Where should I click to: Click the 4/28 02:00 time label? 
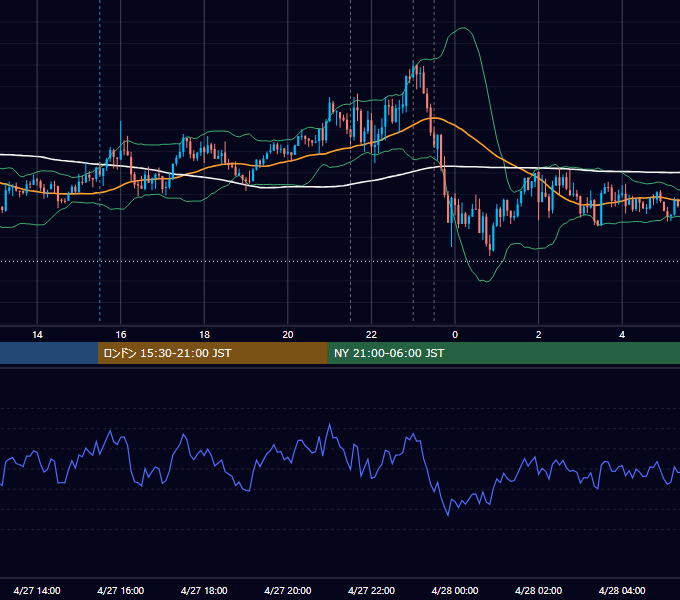click(x=538, y=590)
